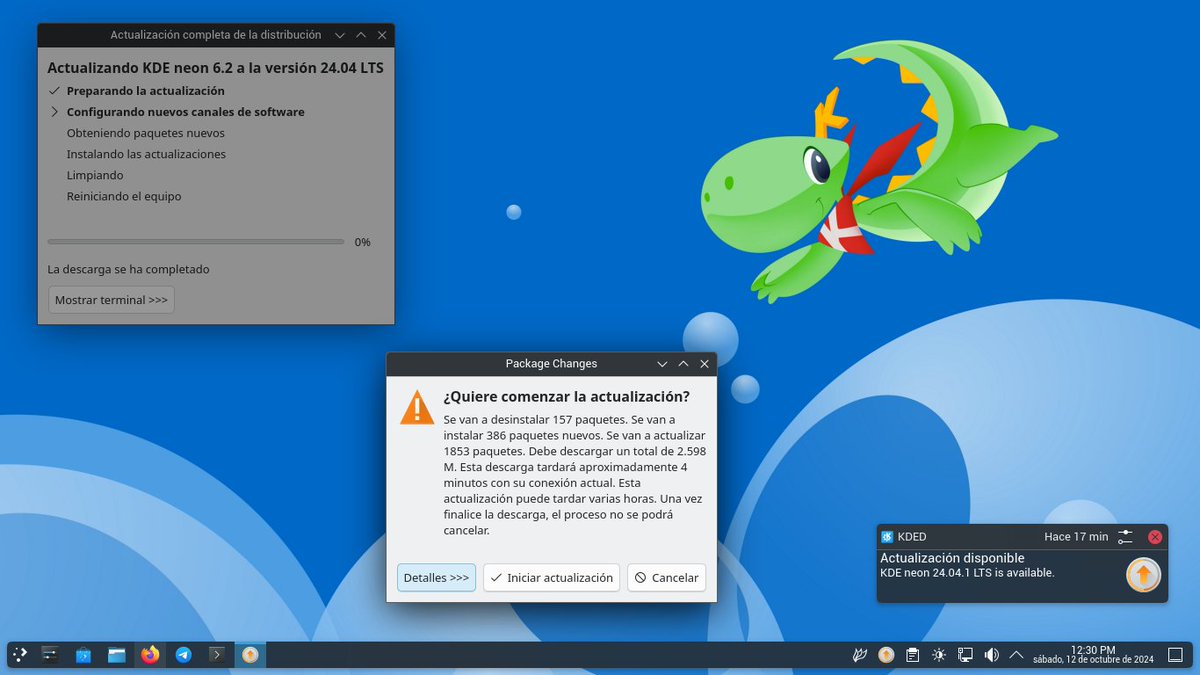The width and height of the screenshot is (1200, 675).
Task: Open System Settings from the taskbar
Action: coord(52,655)
